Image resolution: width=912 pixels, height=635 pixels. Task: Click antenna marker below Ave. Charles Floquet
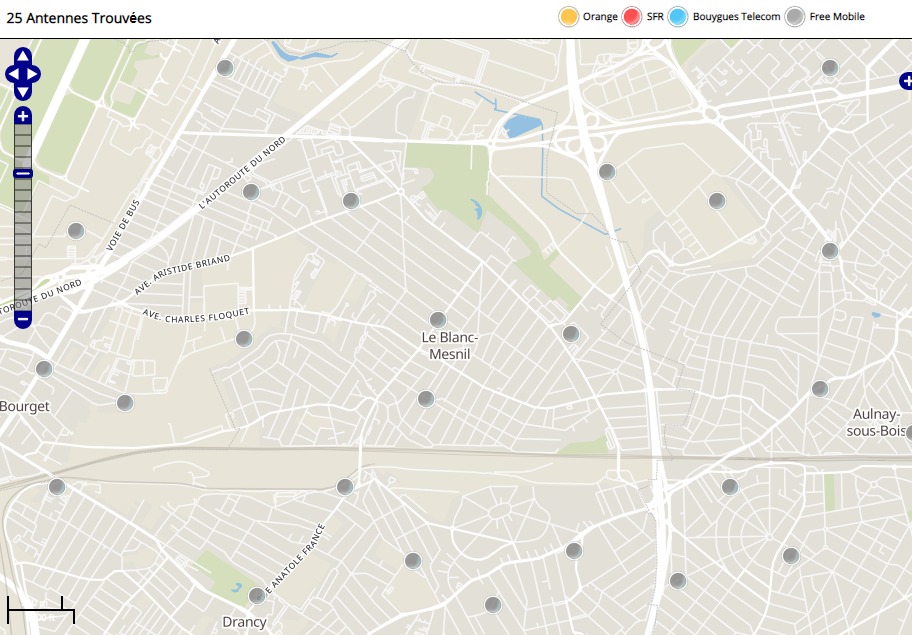244,339
